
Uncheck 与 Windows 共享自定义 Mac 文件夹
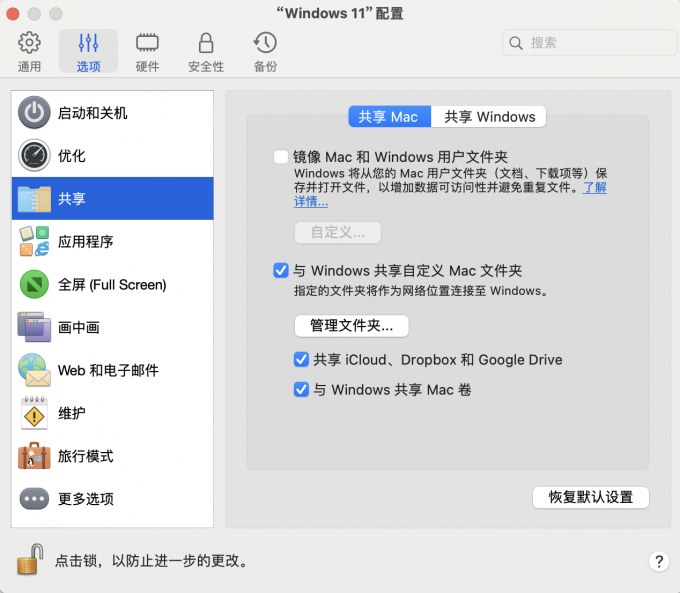[x=281, y=270]
